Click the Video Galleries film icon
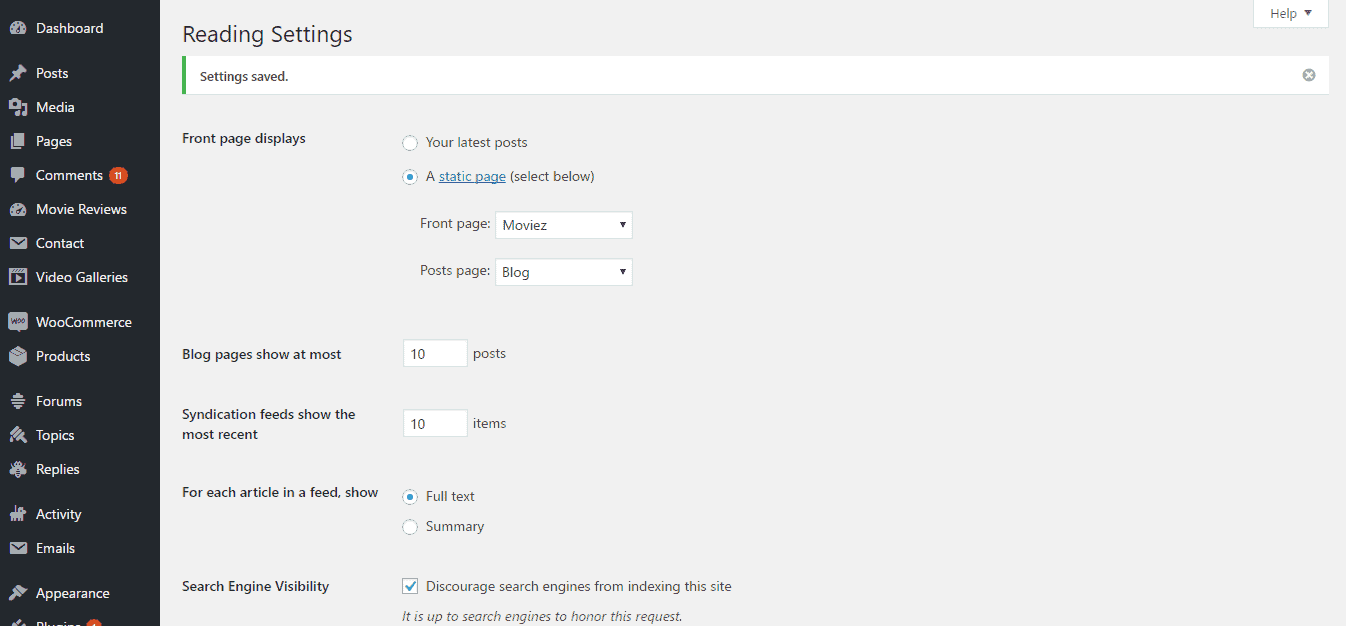 tap(17, 277)
